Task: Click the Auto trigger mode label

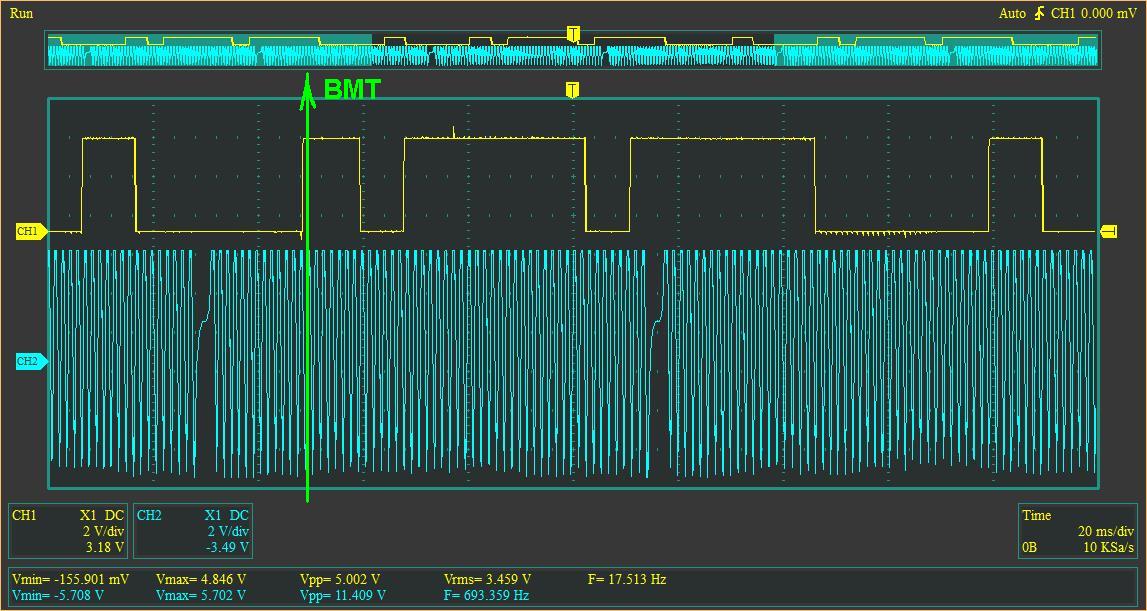Action: tap(1012, 13)
